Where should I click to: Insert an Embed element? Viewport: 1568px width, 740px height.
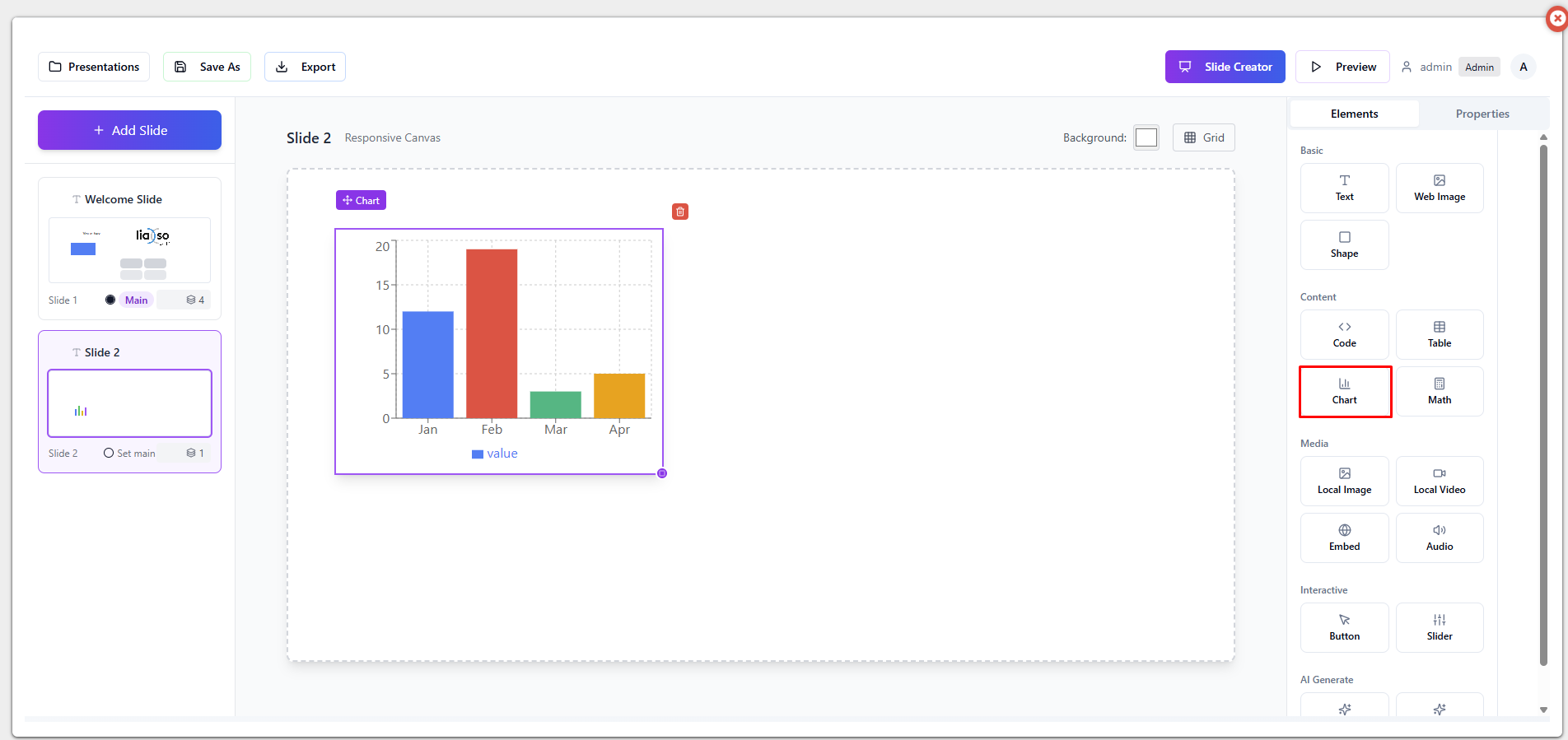(1344, 538)
